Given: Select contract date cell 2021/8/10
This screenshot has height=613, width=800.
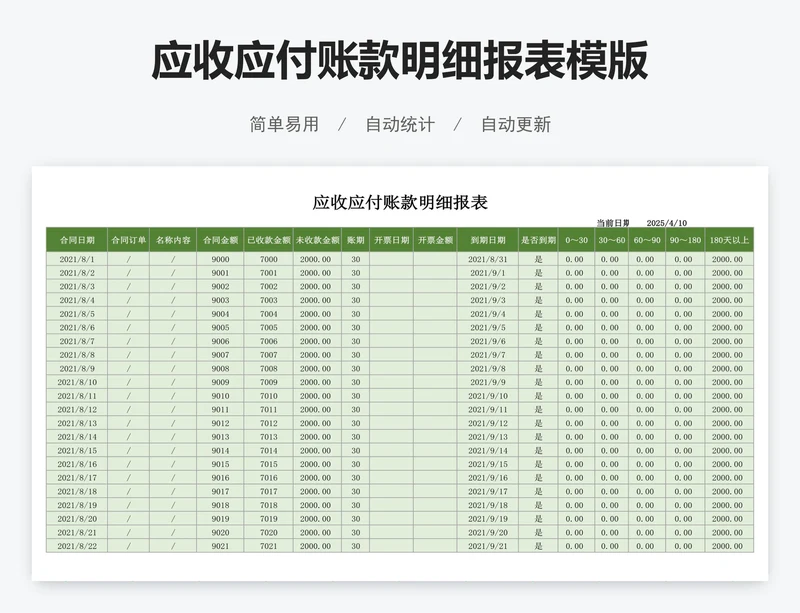Looking at the screenshot, I should click(77, 382).
